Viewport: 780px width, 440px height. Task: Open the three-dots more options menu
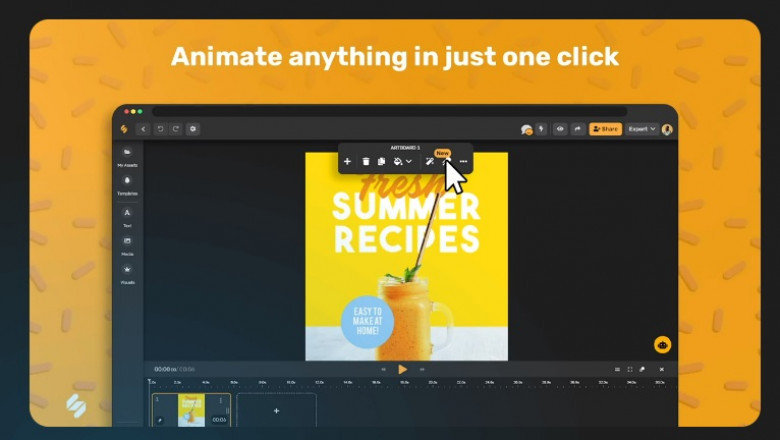[x=463, y=161]
